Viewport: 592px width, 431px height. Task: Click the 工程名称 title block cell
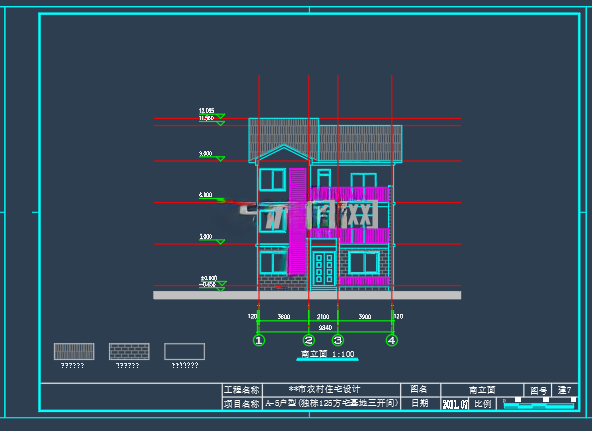[242, 390]
